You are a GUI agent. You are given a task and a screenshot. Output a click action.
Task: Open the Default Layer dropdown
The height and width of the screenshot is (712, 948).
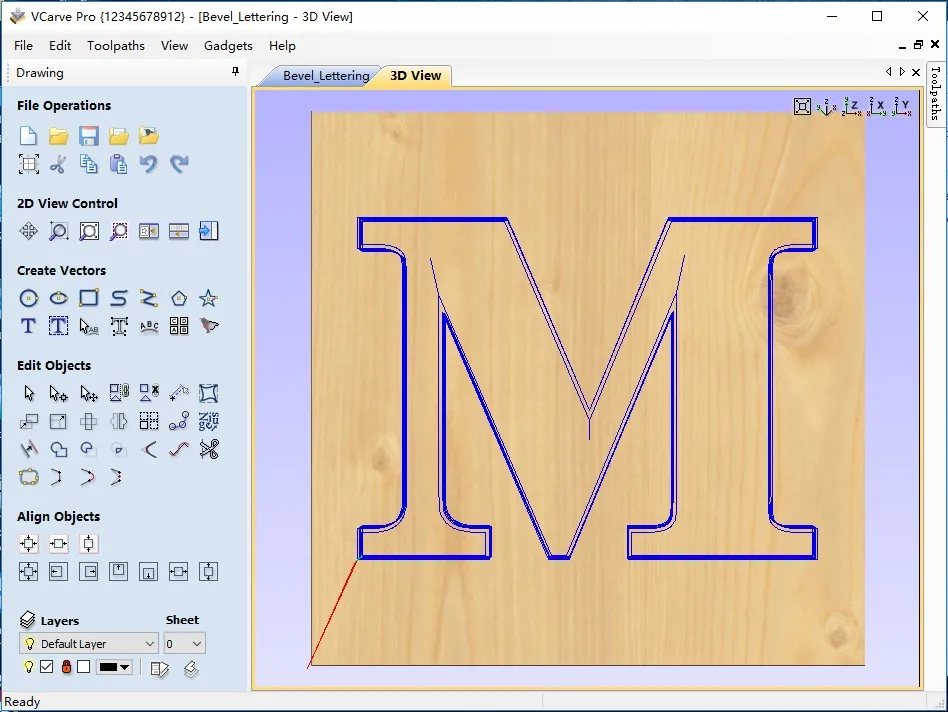(89, 644)
